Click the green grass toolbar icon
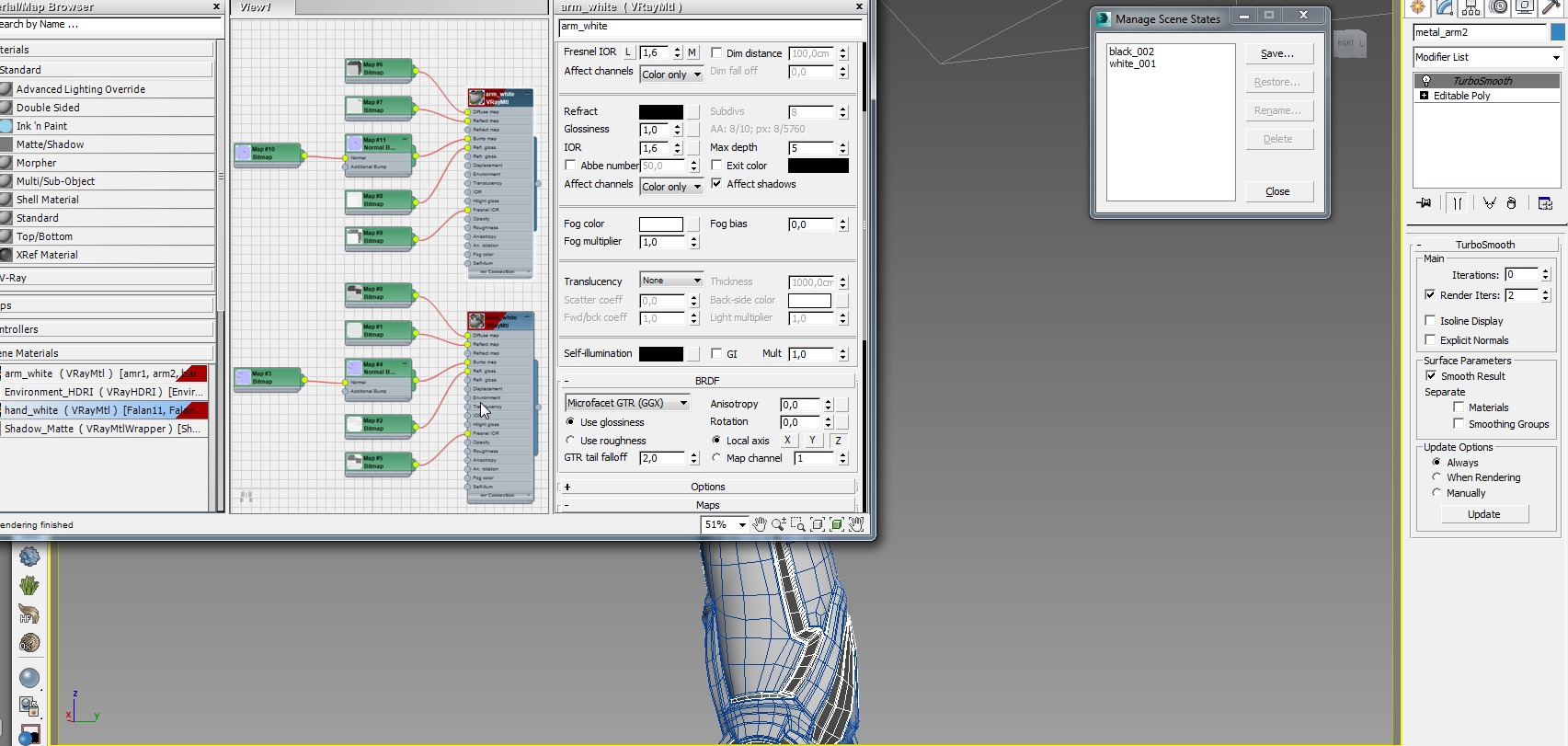The width and height of the screenshot is (1568, 746). [29, 585]
